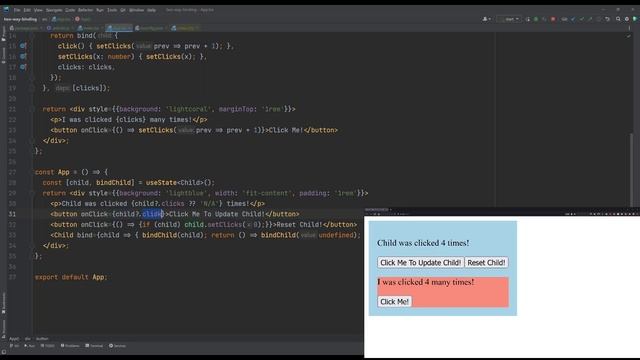Open the TODO tool window button
This screenshot has width=640, height=360.
[x=48, y=346]
